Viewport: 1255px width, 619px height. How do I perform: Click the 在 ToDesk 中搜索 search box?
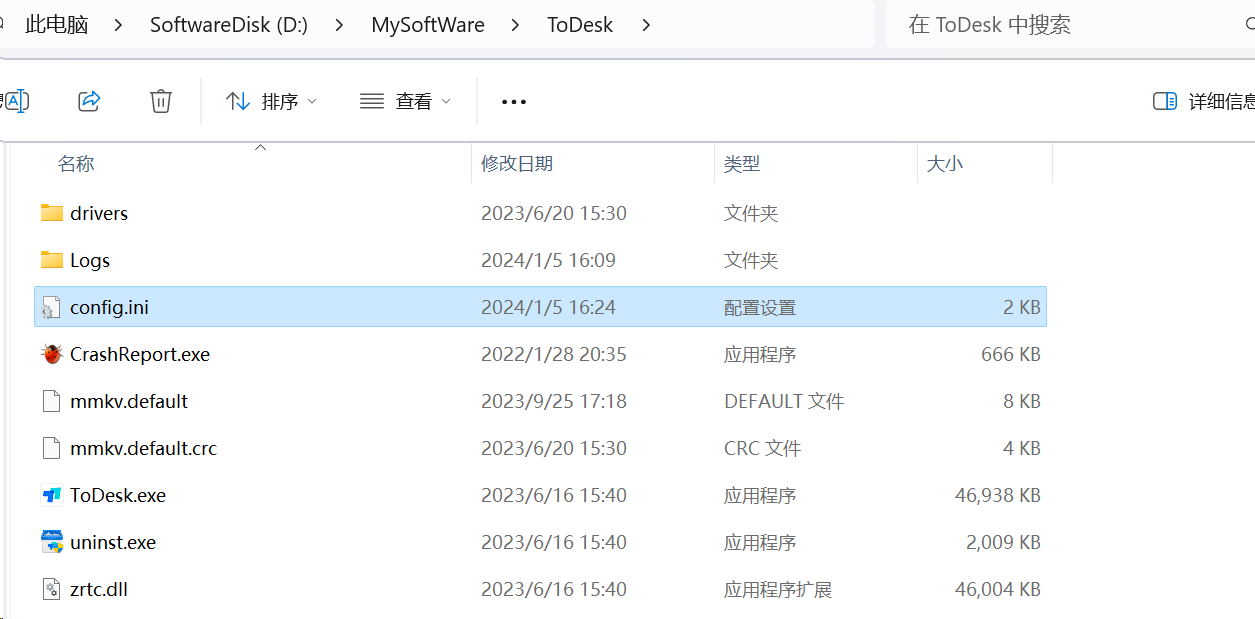pos(1070,24)
